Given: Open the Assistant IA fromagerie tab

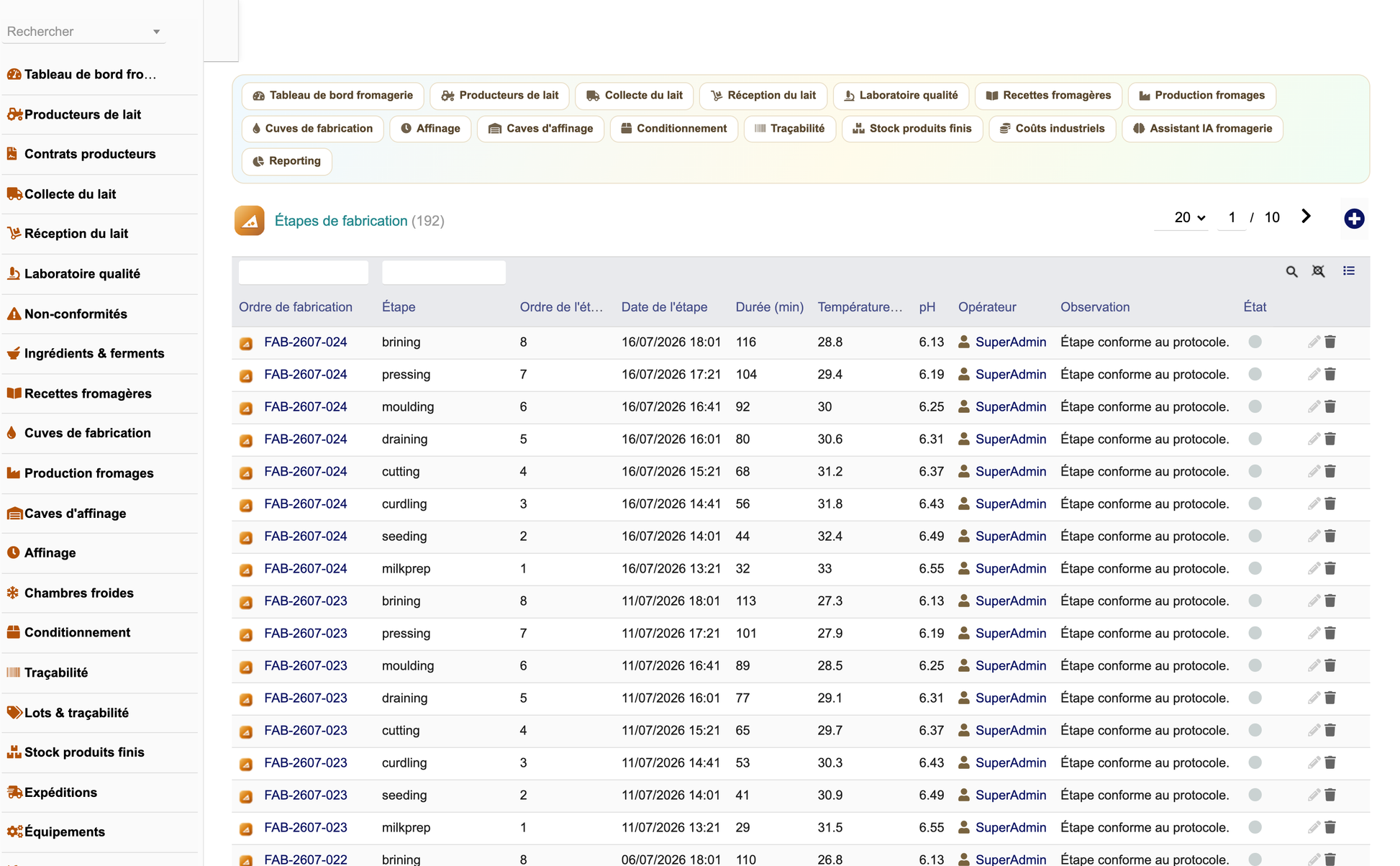Looking at the screenshot, I should click(1202, 129).
